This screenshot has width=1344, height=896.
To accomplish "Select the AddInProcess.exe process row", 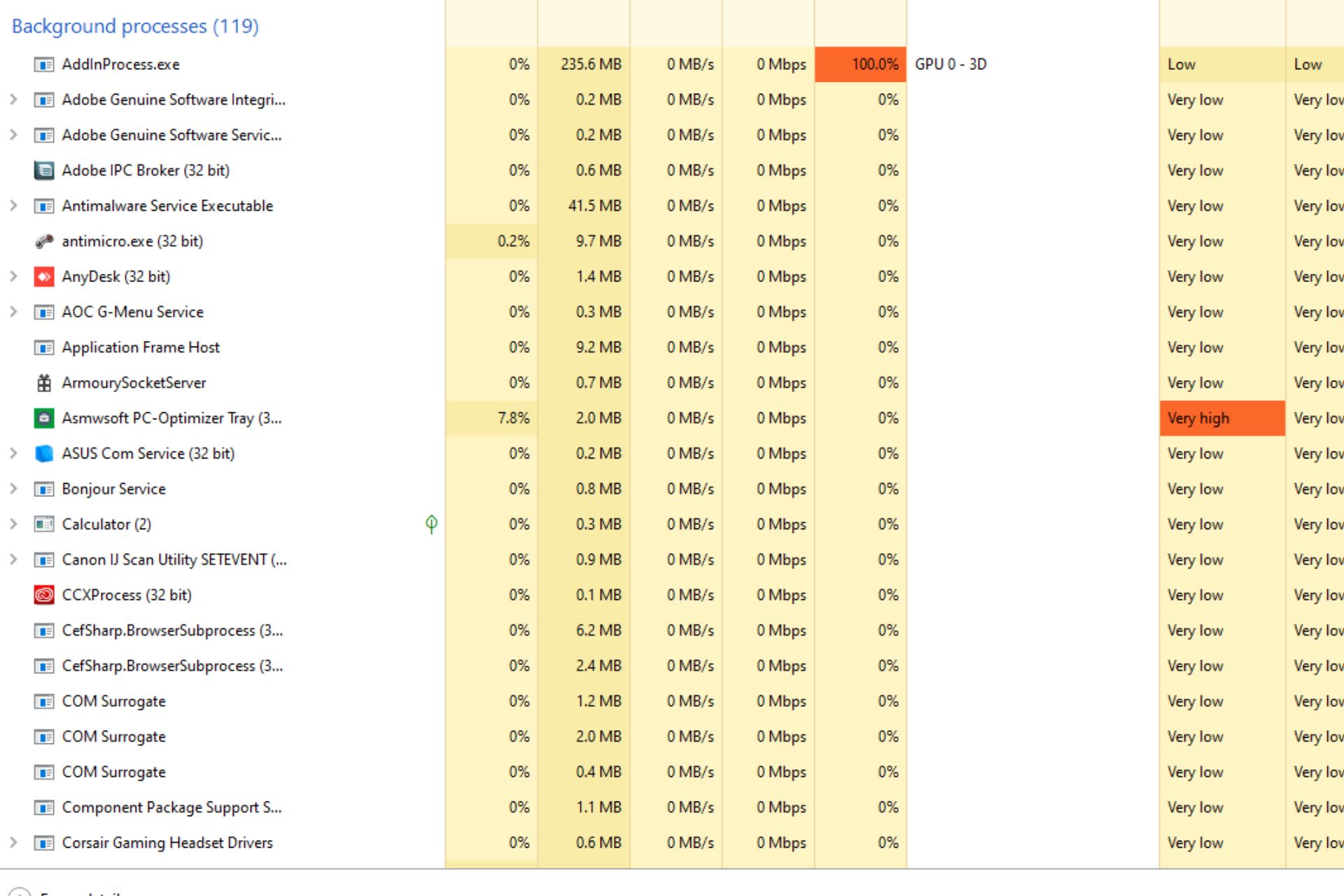I will (672, 64).
